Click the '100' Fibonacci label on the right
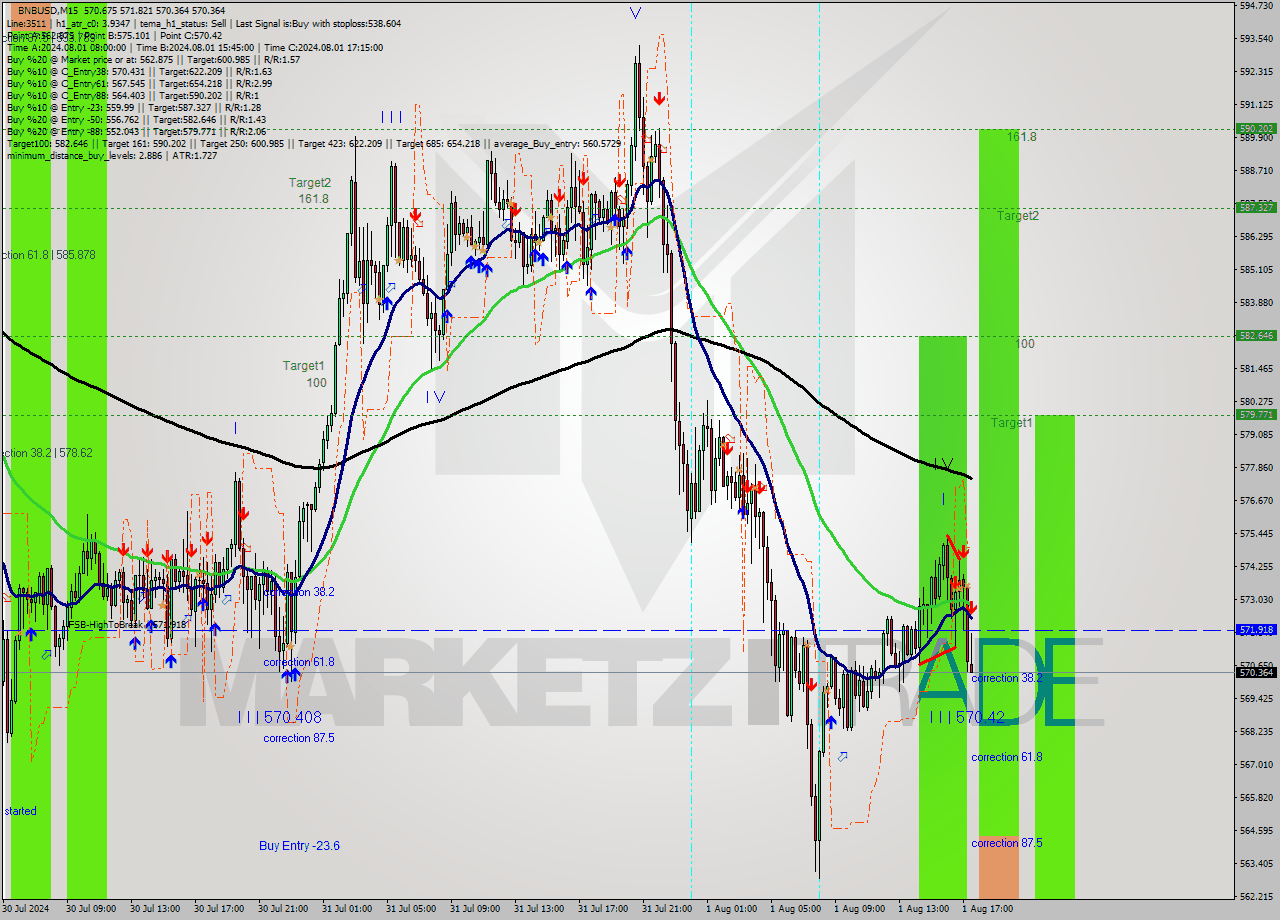 [x=1025, y=344]
